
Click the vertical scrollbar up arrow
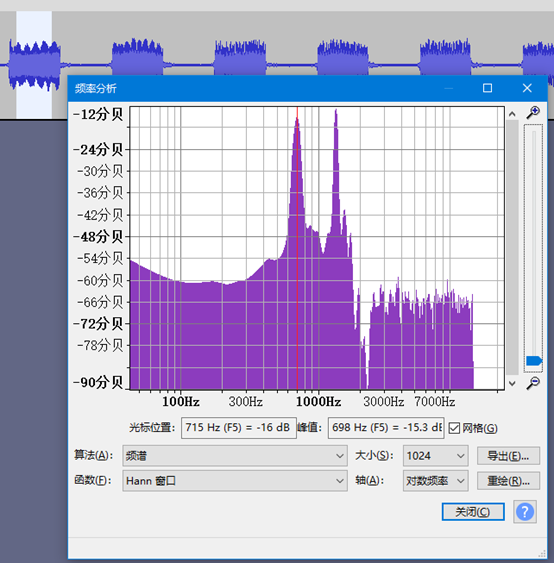pyautogui.click(x=512, y=114)
